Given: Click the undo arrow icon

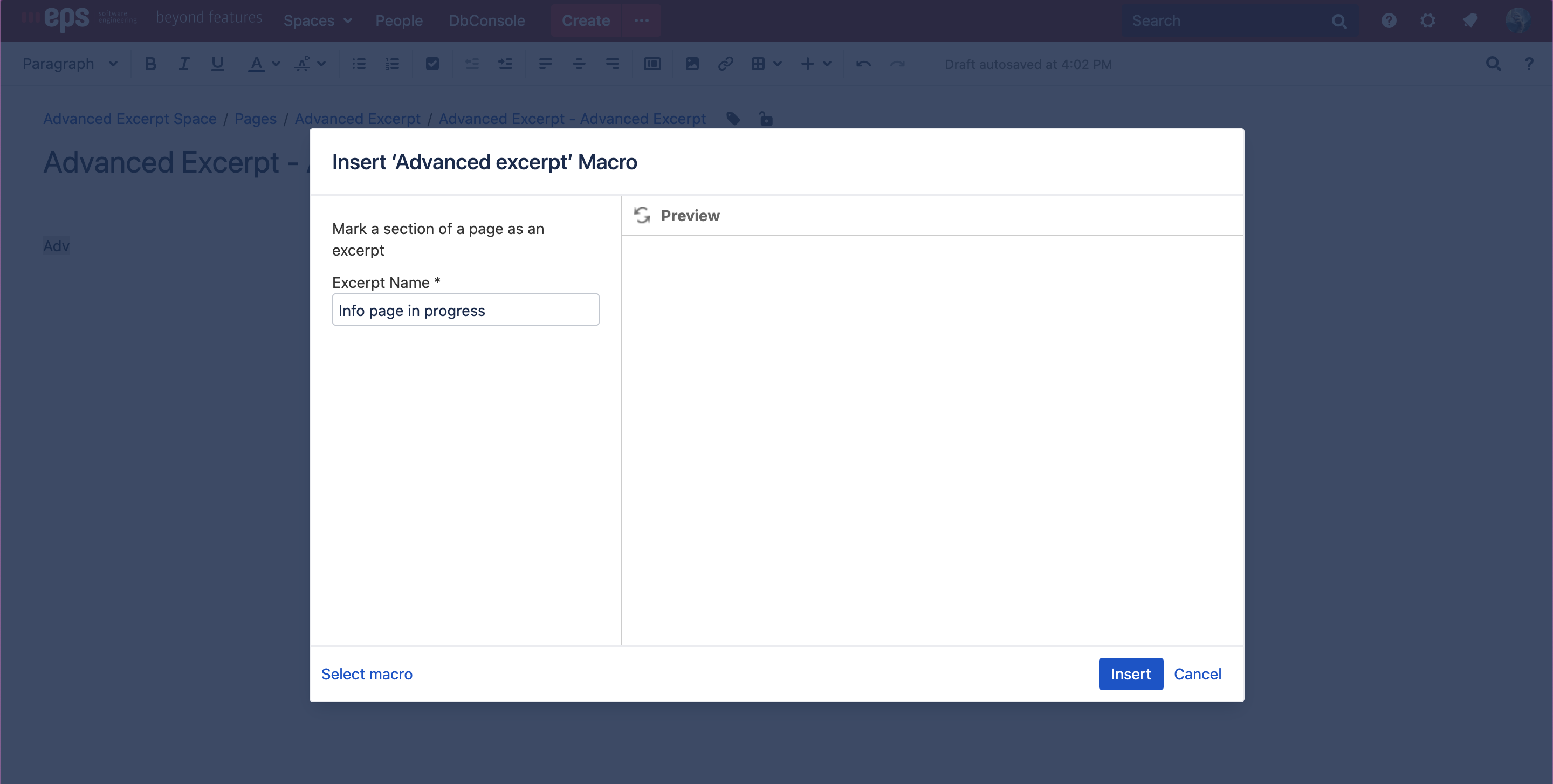Looking at the screenshot, I should 863,64.
